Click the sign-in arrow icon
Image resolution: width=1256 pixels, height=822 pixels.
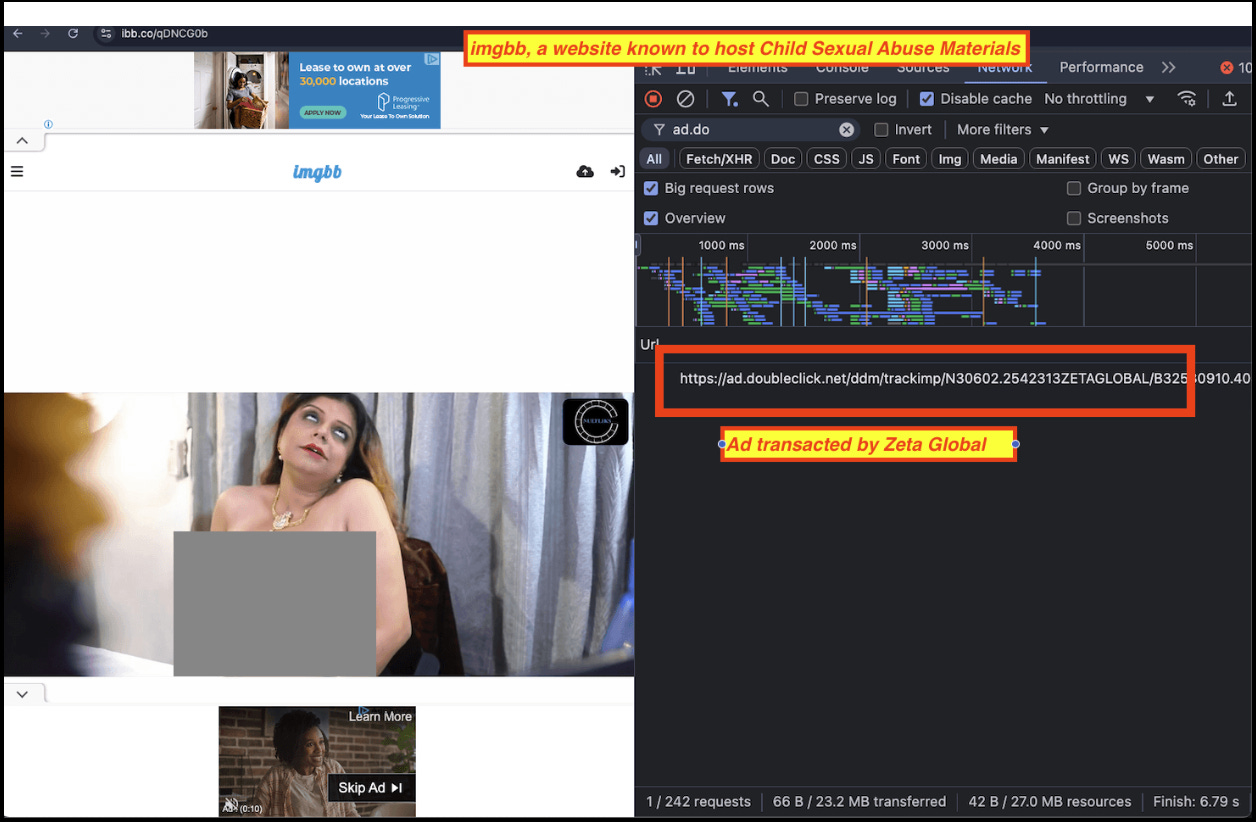point(617,172)
